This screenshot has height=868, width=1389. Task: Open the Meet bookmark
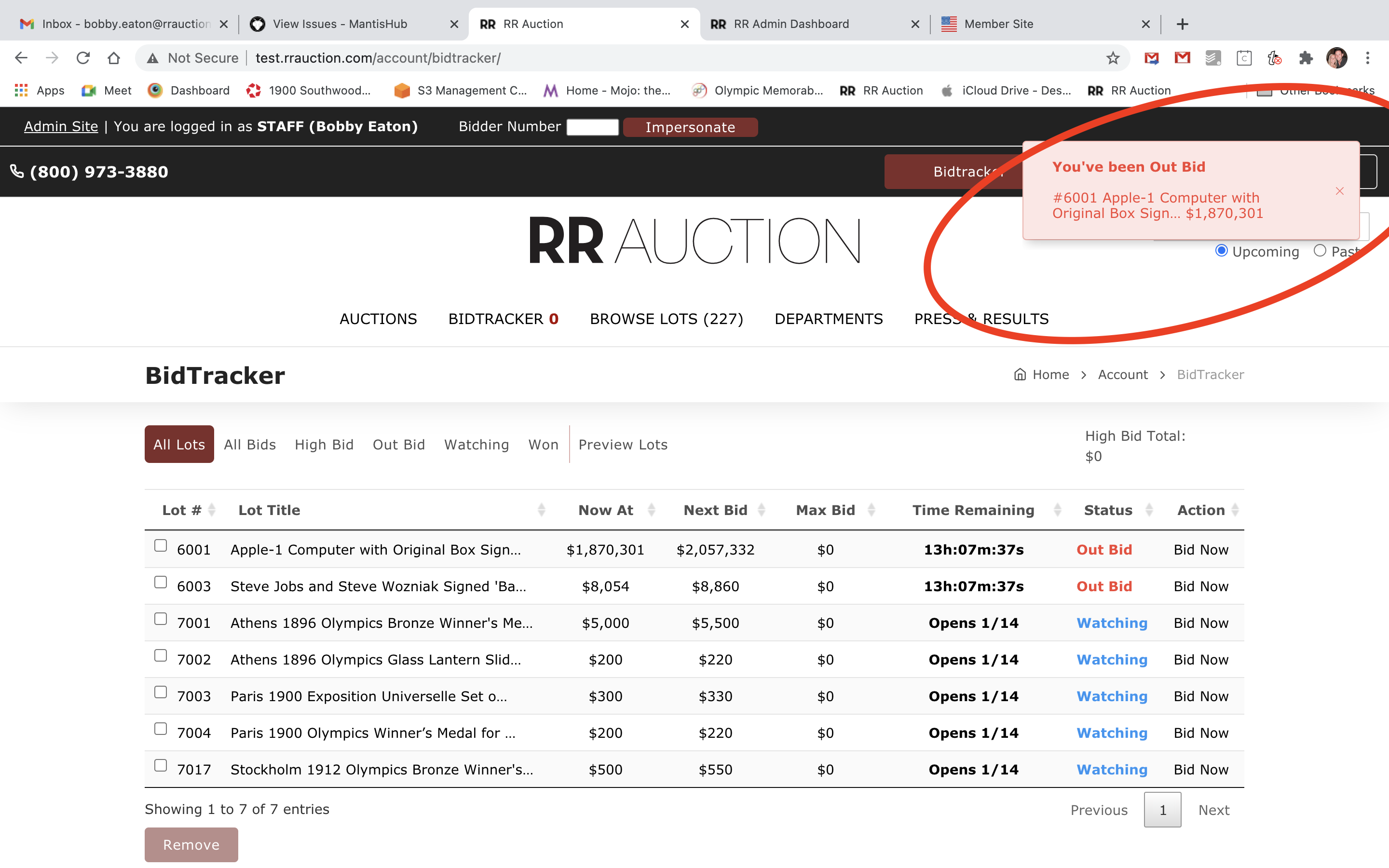pos(107,90)
